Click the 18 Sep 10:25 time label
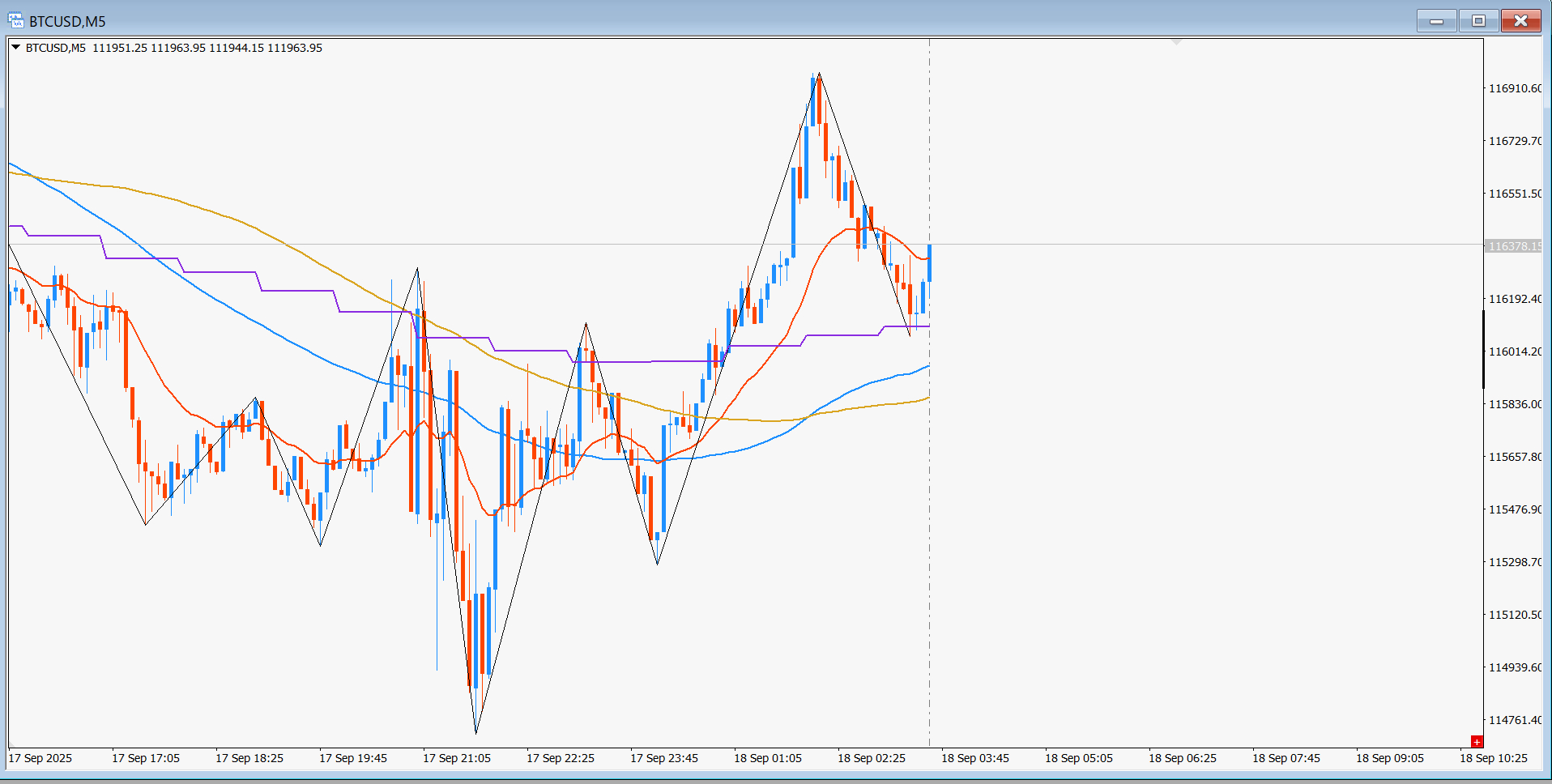1552x784 pixels. coord(1494,758)
